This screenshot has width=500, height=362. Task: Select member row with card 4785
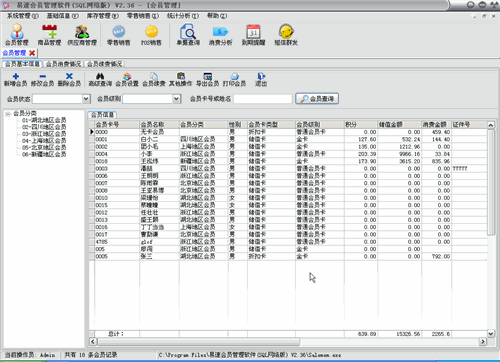288,242
